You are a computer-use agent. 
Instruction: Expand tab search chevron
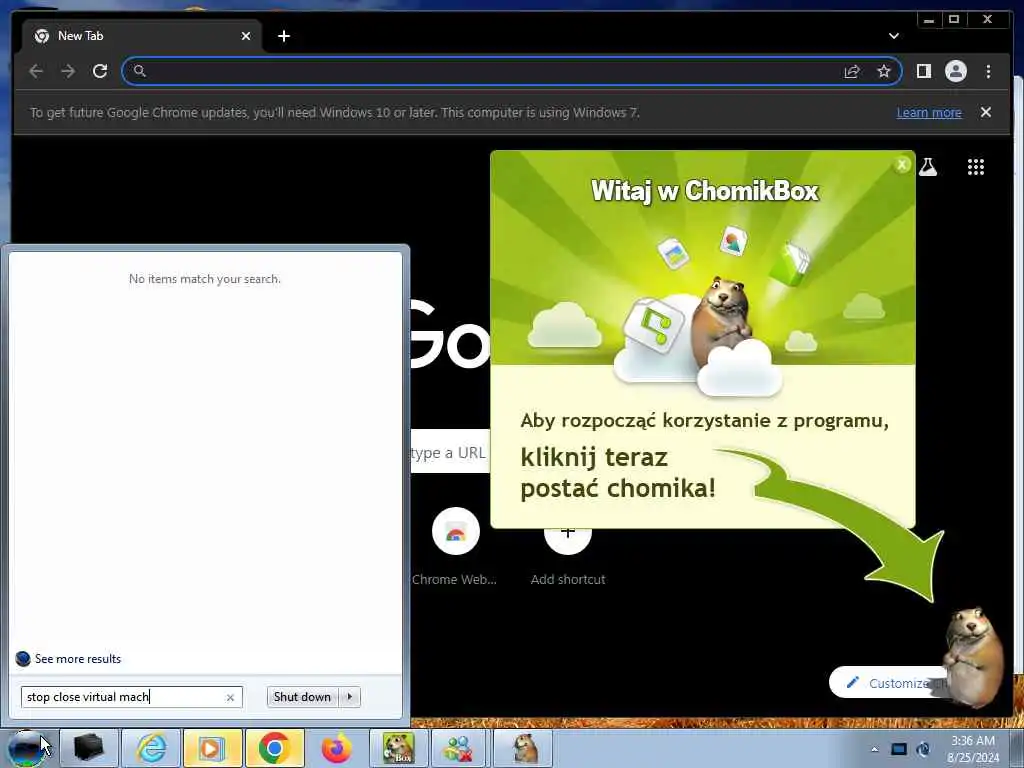pyautogui.click(x=893, y=36)
